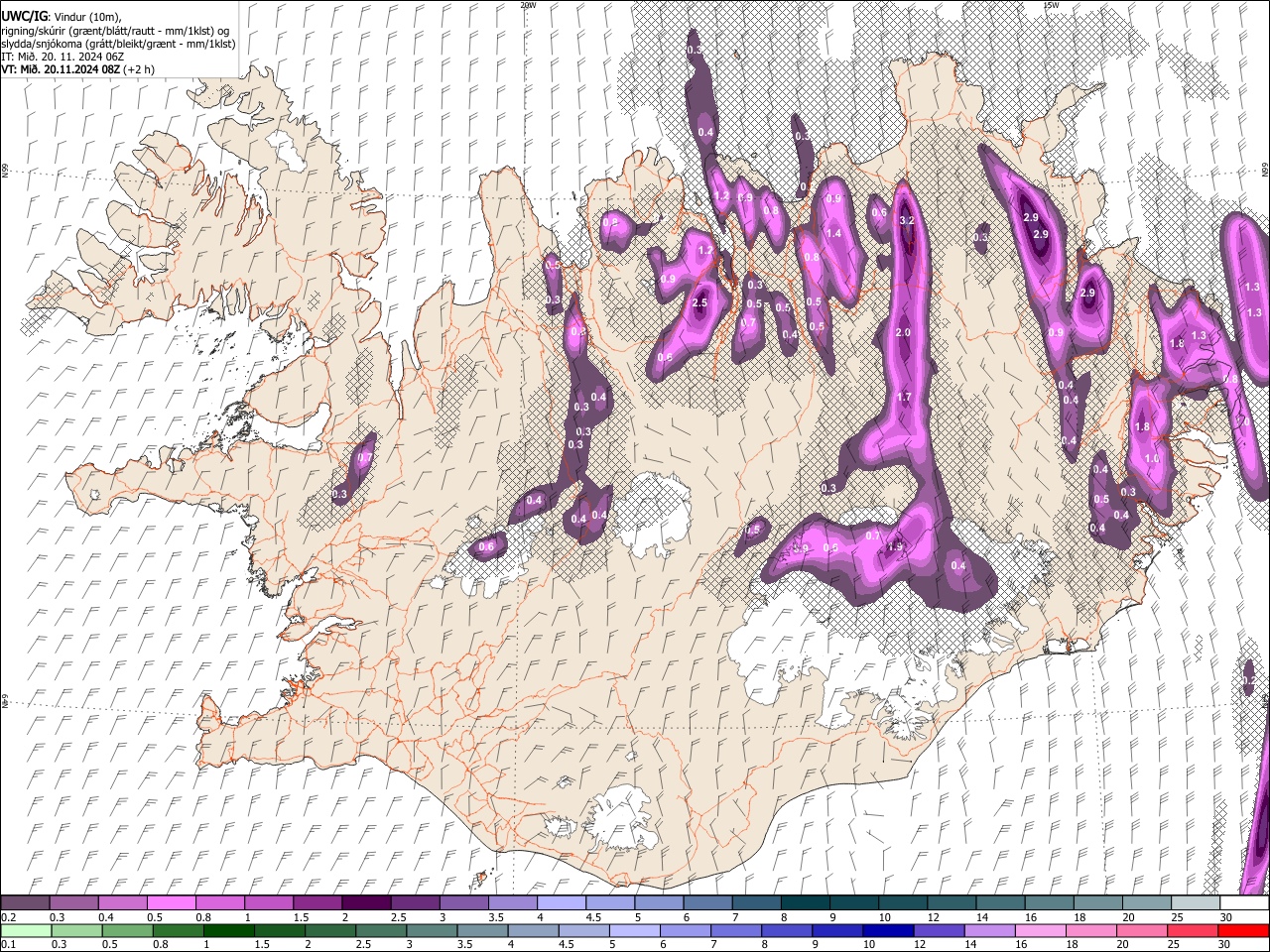Select the pale green 0.1 swatch in lower legend
The width and height of the screenshot is (1270, 952).
(26, 931)
